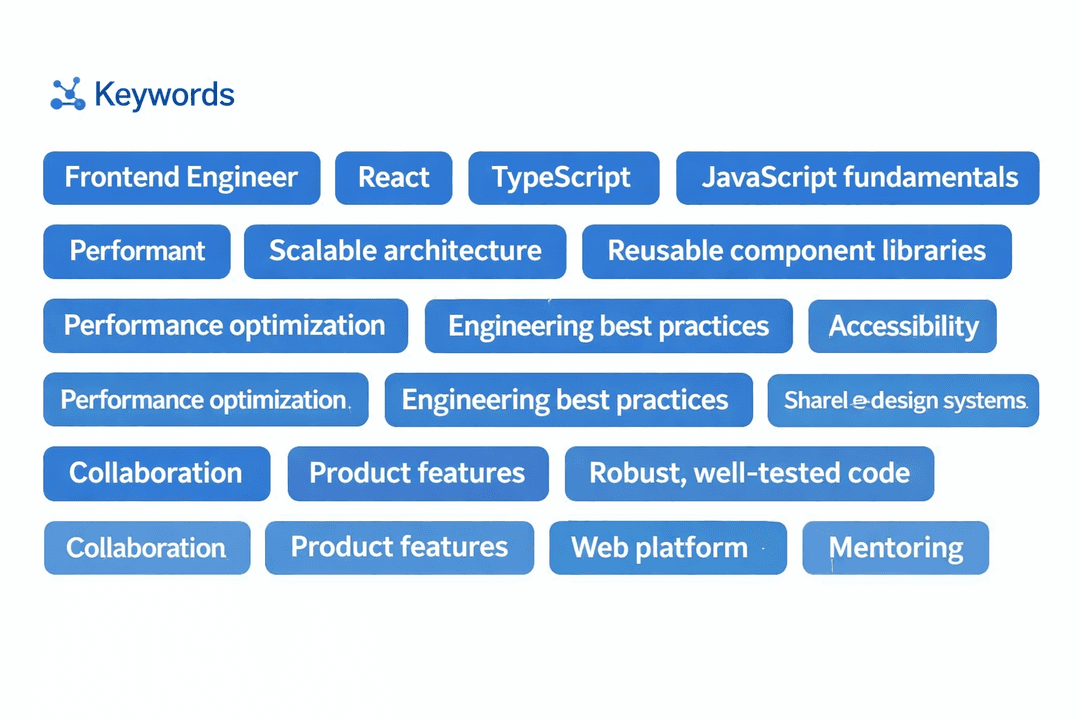Select the Reusable component libraries tag

click(x=796, y=251)
